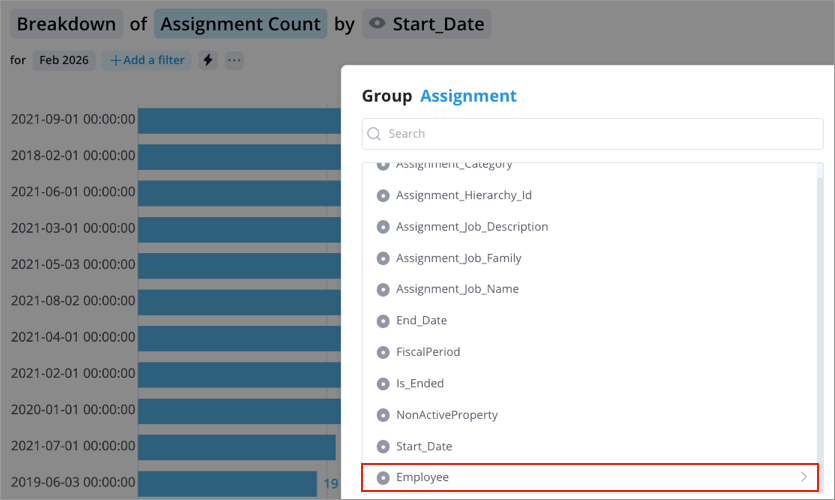Focus the Search input field
The height and width of the screenshot is (500, 835).
click(600, 134)
